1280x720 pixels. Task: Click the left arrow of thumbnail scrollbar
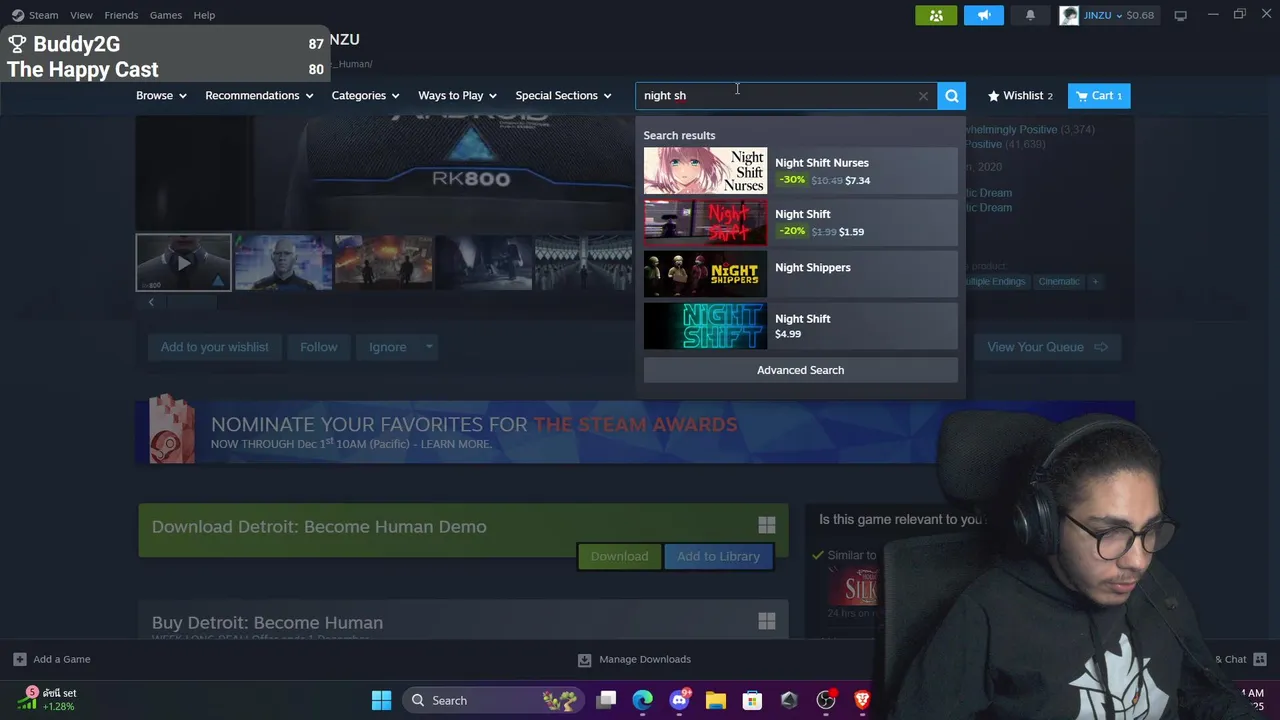[151, 302]
